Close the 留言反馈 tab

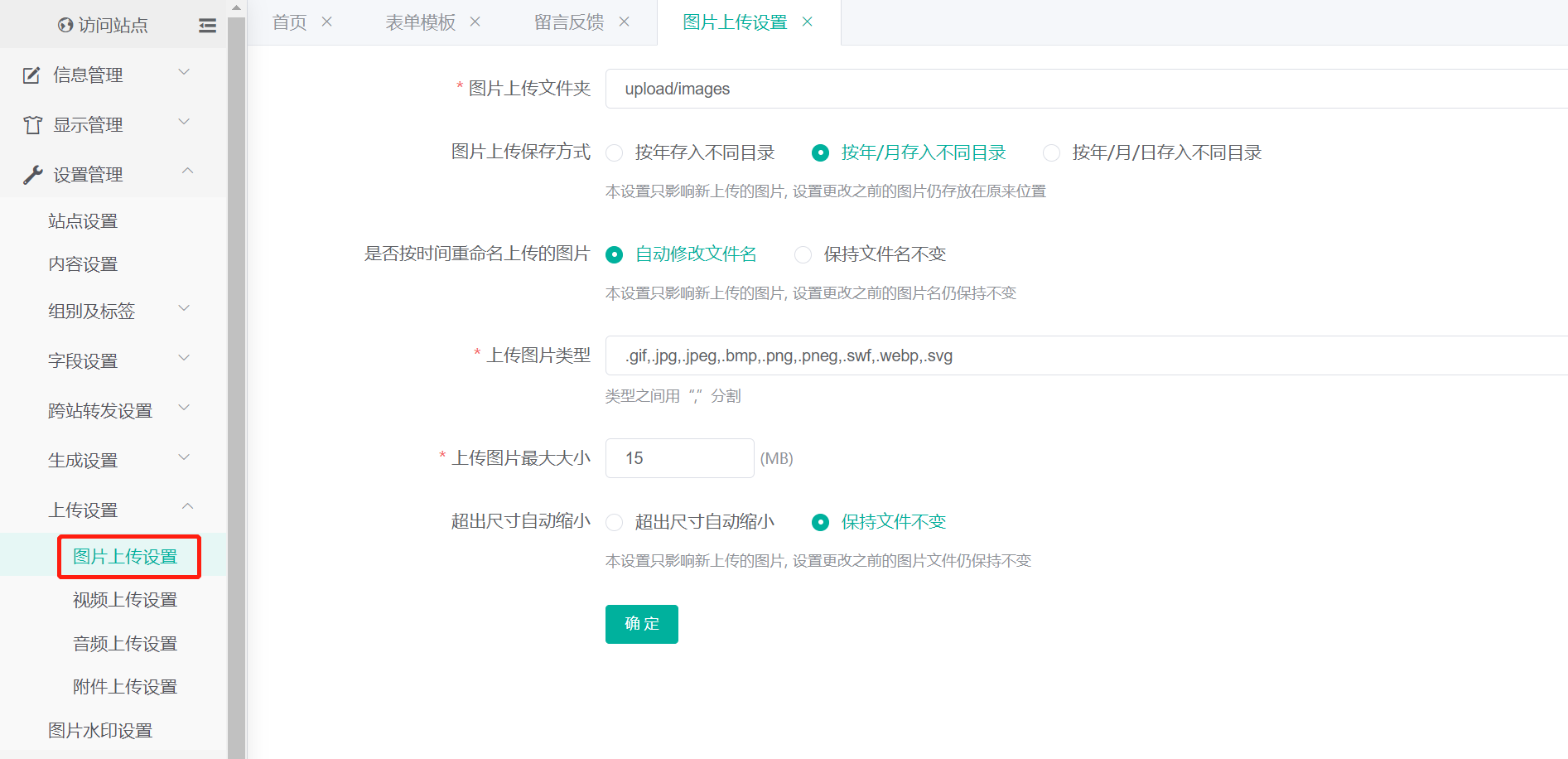click(x=625, y=22)
